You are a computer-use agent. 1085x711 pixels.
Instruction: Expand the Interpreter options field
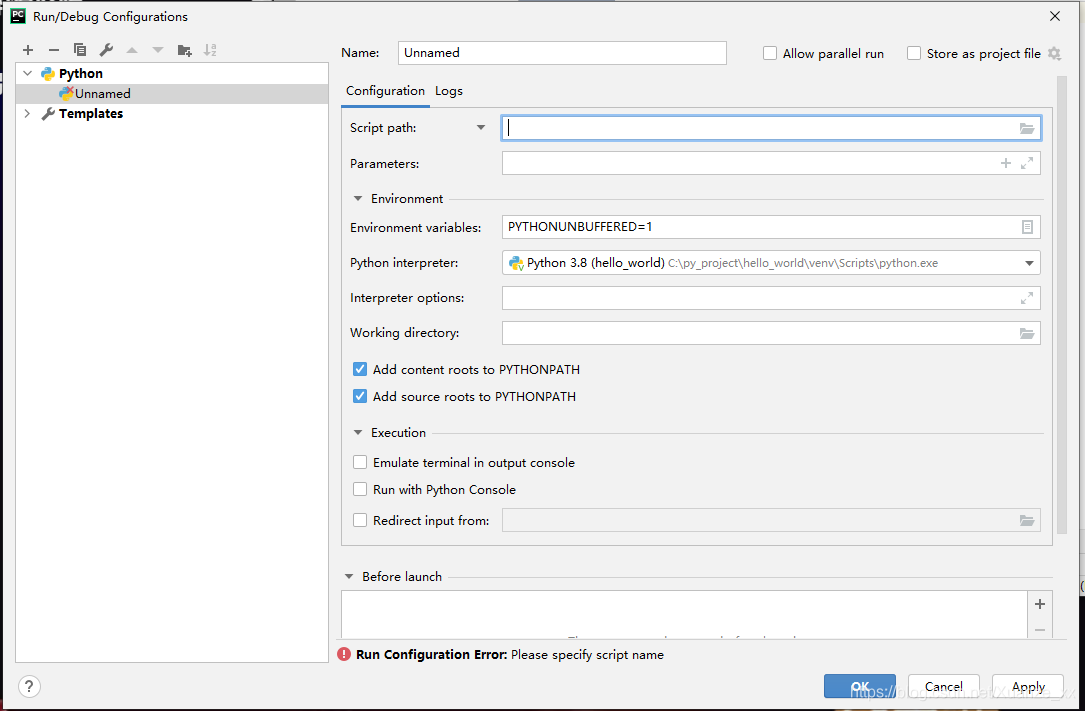(1027, 298)
